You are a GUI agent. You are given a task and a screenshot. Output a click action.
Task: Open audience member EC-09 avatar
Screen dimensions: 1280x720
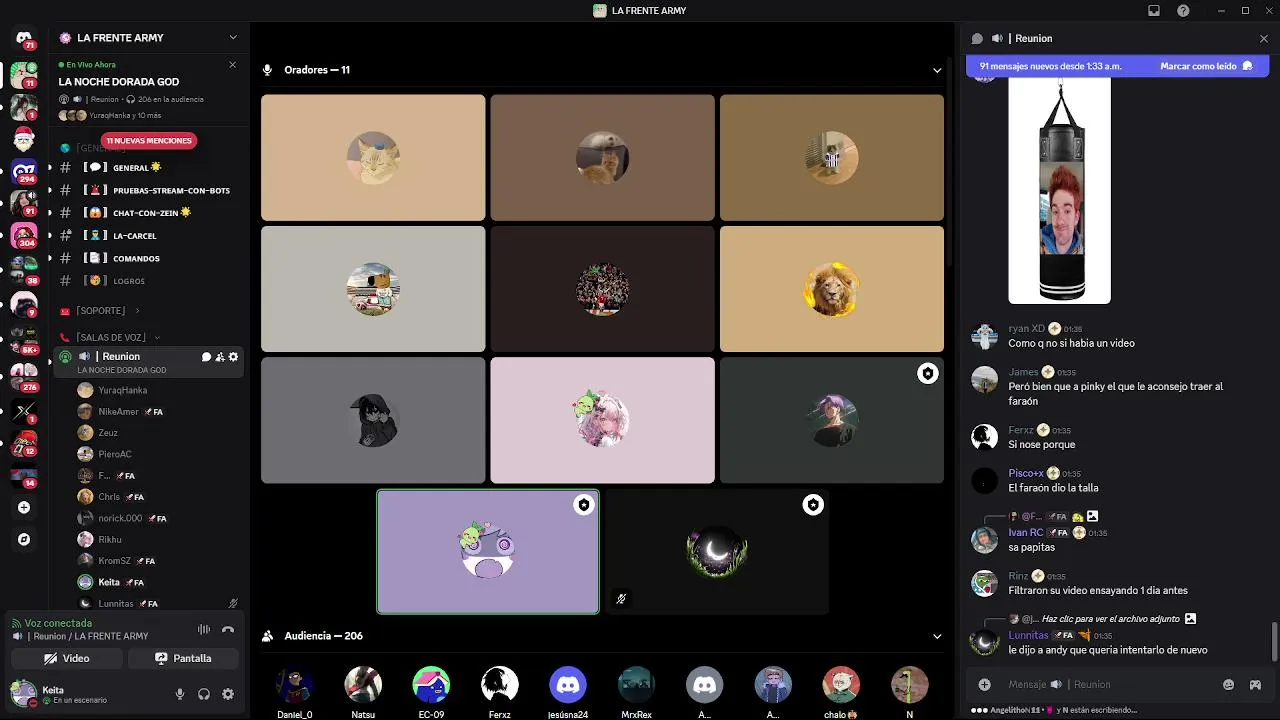click(431, 685)
